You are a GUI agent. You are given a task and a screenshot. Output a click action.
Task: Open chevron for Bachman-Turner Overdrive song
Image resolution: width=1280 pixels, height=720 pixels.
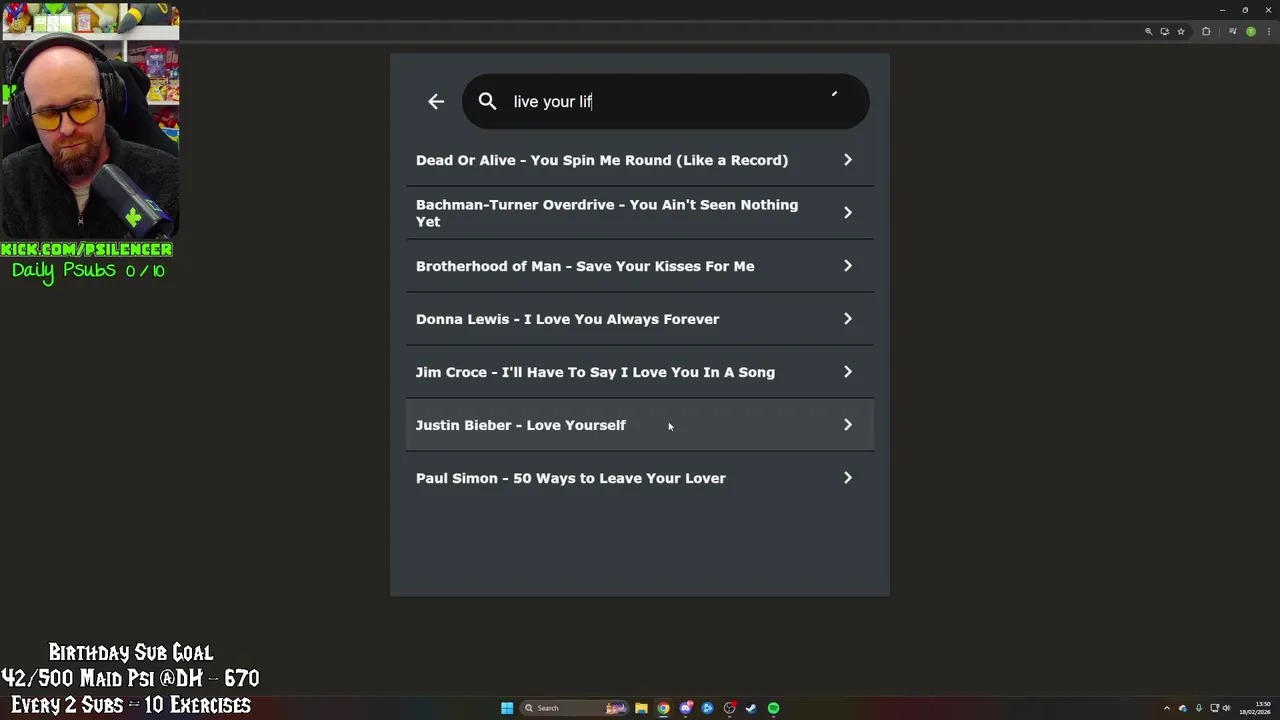click(x=848, y=213)
